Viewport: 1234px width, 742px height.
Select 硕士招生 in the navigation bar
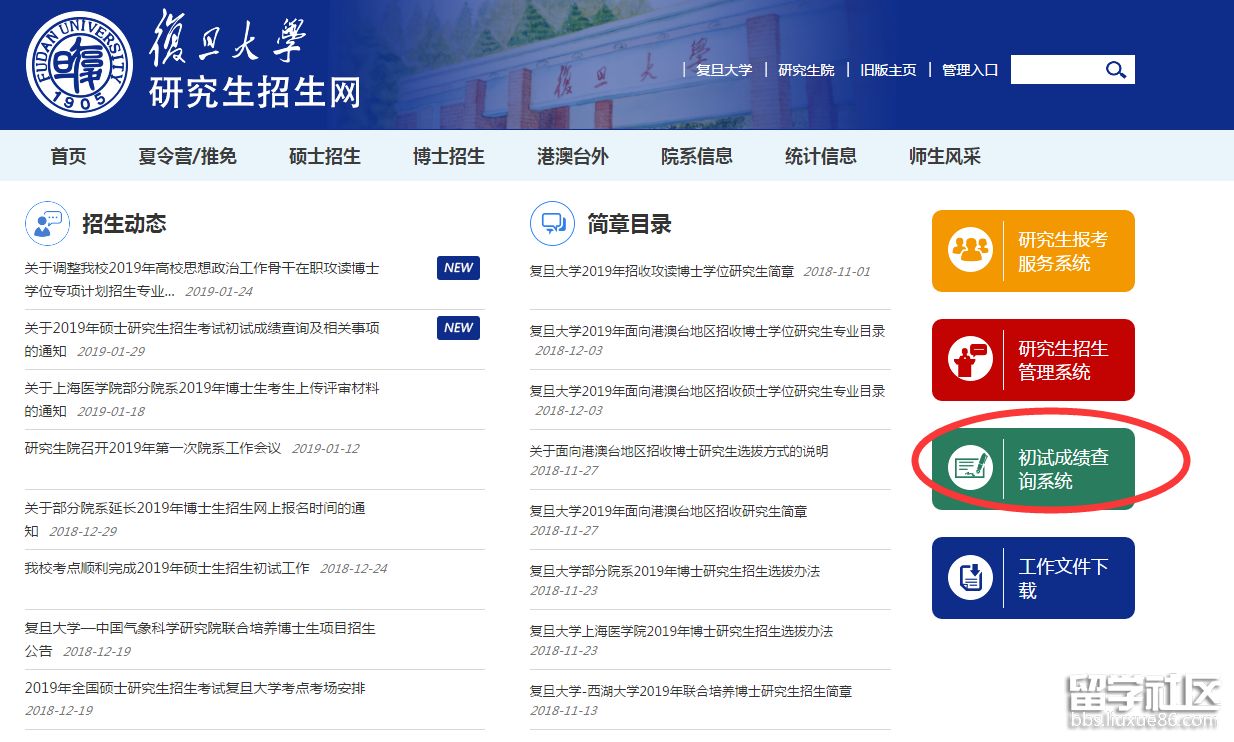[x=324, y=156]
